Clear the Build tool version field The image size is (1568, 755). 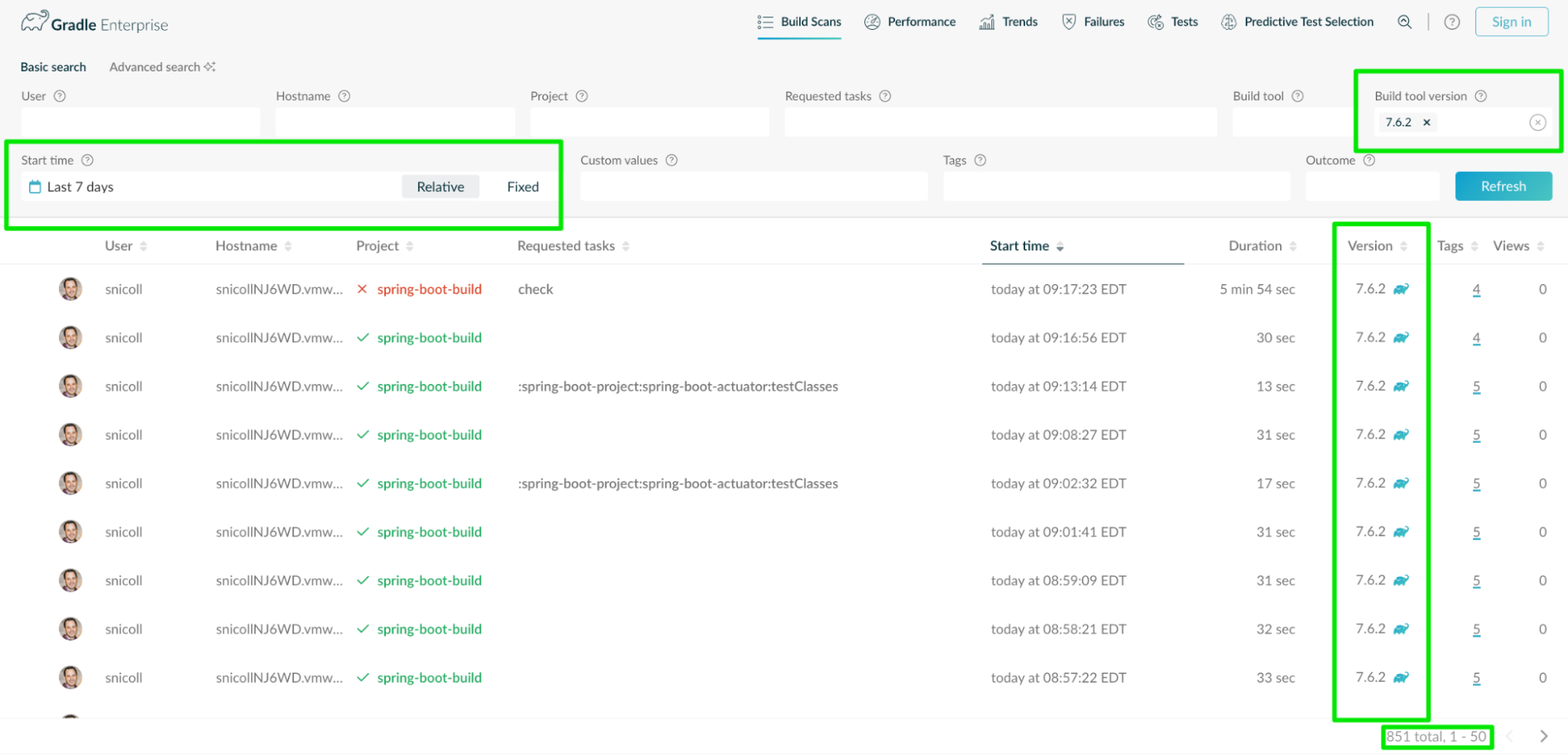[x=1537, y=122]
